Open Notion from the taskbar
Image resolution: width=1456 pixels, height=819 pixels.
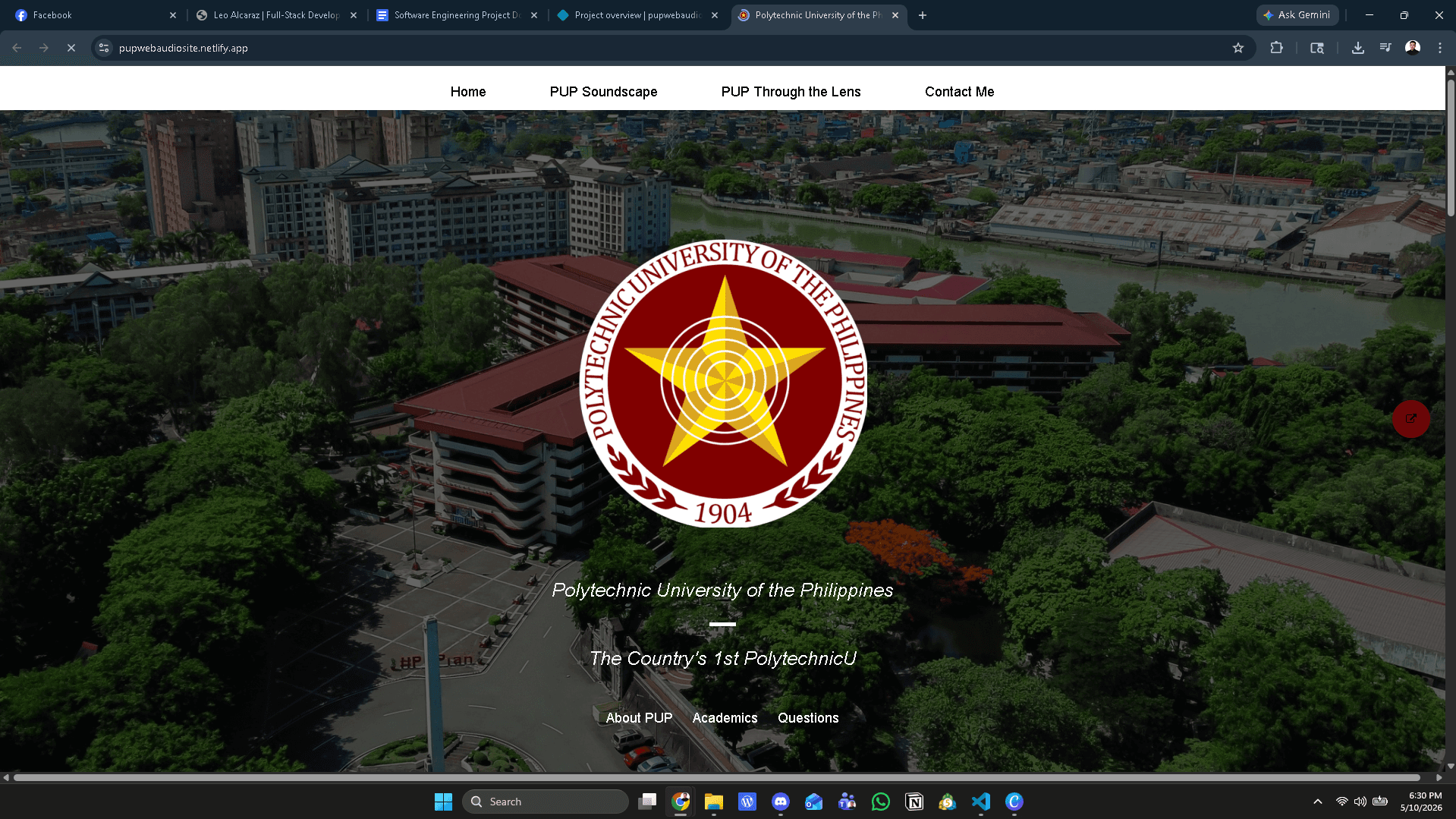pos(914,802)
